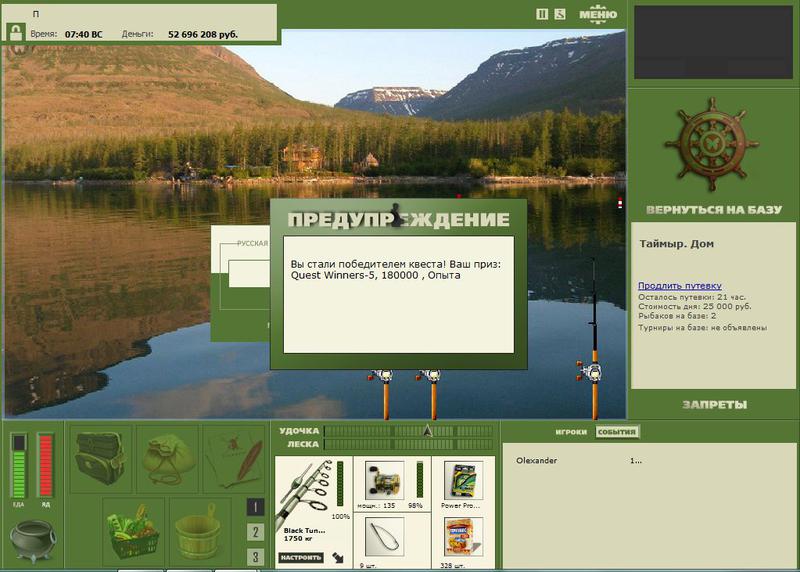Click the time value 07:40 ВС
The image size is (800, 572).
[83, 34]
